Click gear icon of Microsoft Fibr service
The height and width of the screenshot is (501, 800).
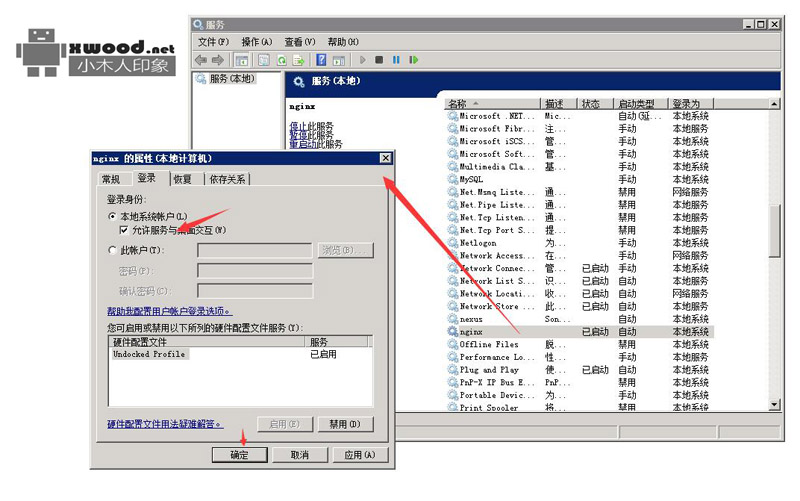pyautogui.click(x=453, y=129)
